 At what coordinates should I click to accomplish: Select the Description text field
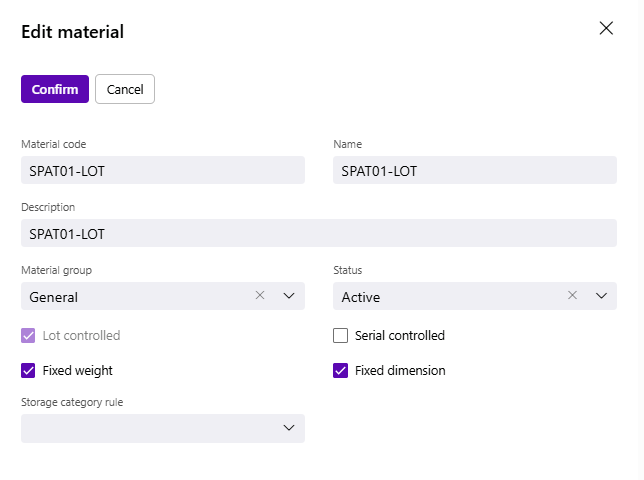click(x=318, y=233)
